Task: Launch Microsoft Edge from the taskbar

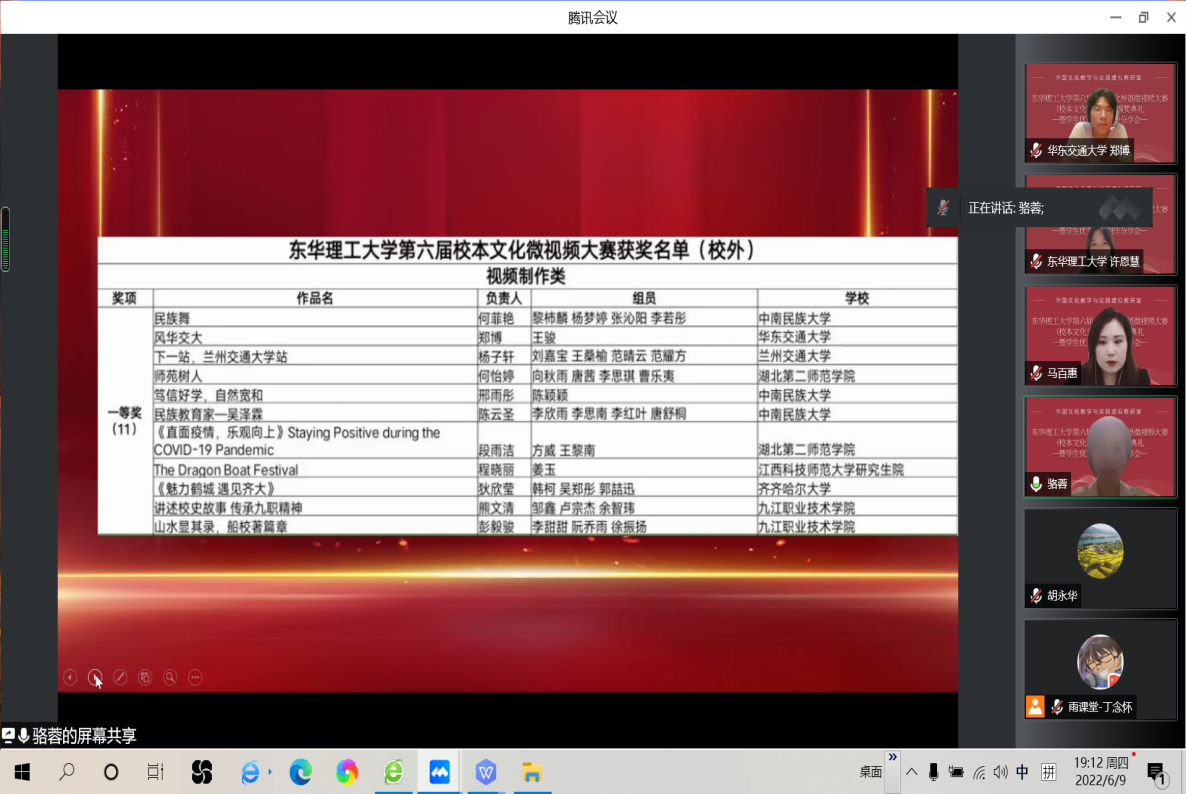Action: [x=300, y=772]
